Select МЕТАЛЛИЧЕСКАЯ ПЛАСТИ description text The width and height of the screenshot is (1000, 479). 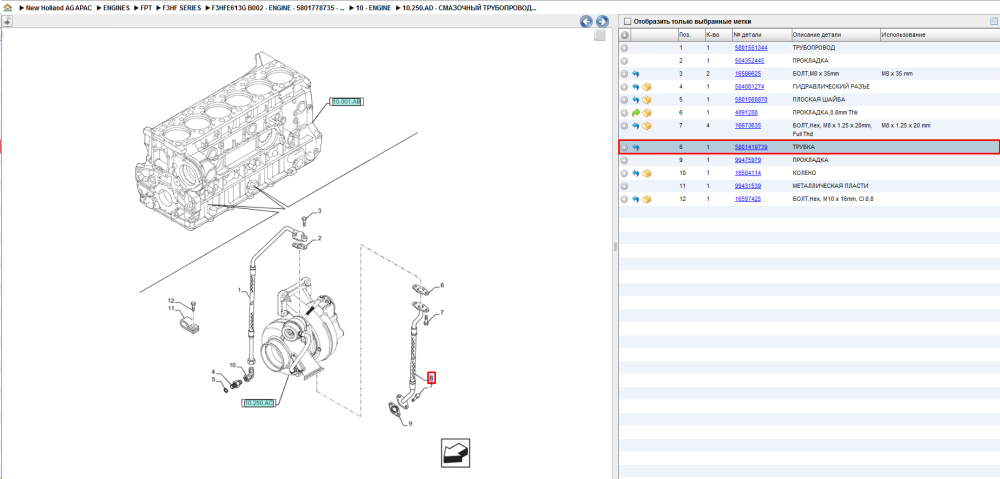point(830,186)
